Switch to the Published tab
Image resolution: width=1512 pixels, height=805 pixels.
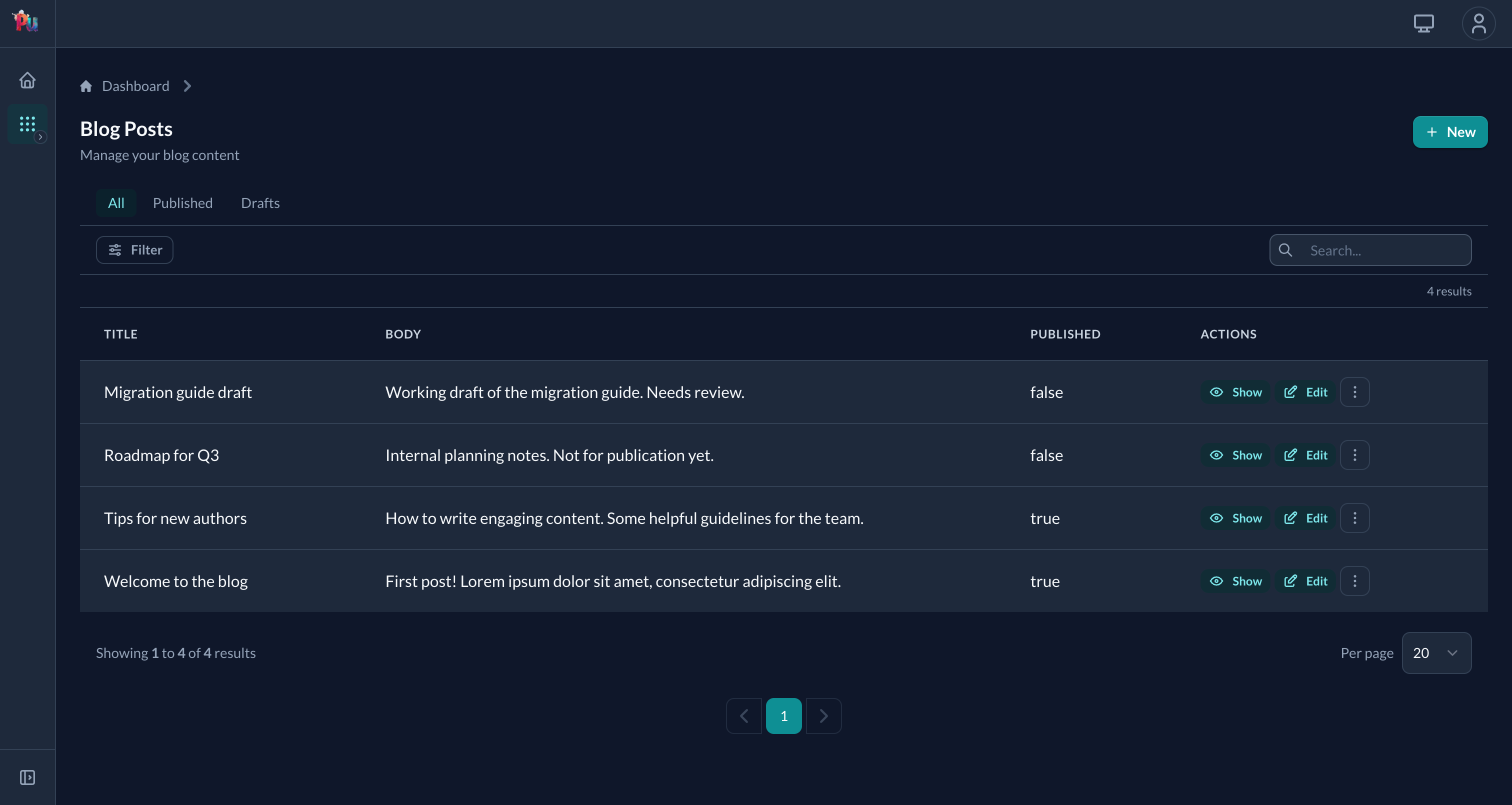tap(182, 203)
